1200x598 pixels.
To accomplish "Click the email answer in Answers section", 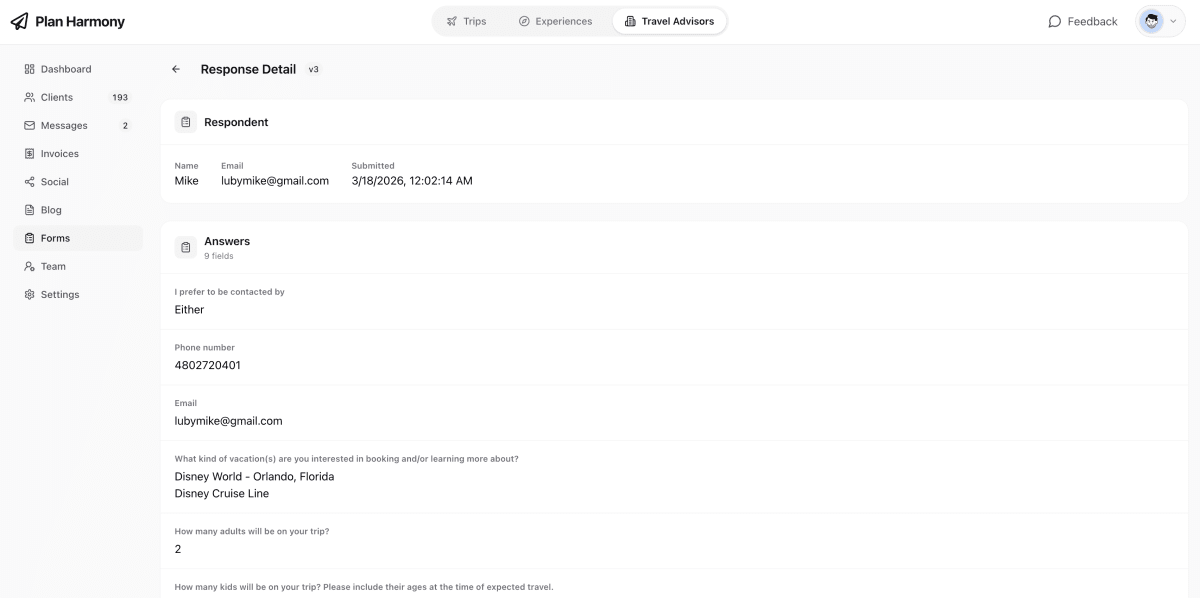I will (x=228, y=421).
